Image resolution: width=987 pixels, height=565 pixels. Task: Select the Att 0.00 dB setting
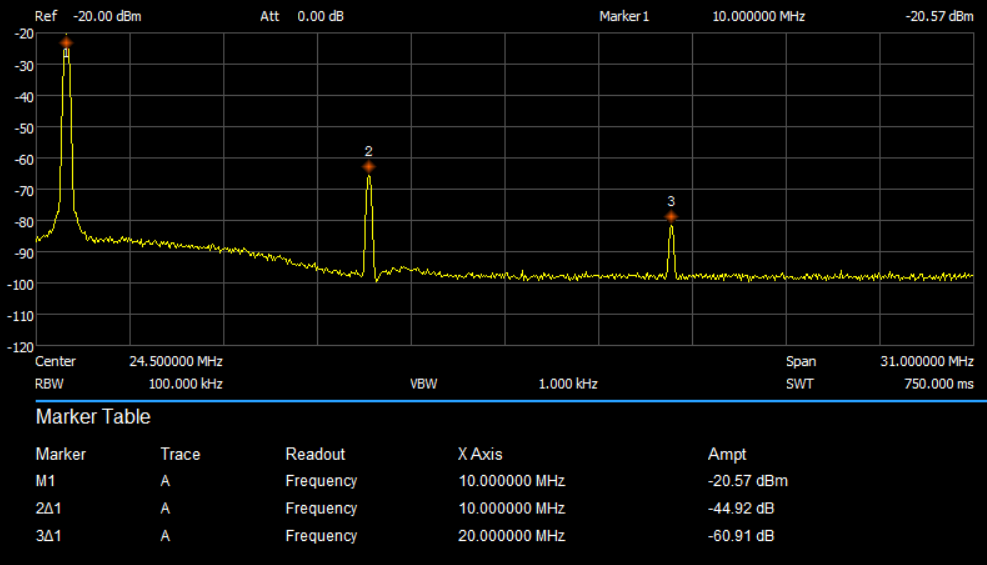(x=320, y=17)
